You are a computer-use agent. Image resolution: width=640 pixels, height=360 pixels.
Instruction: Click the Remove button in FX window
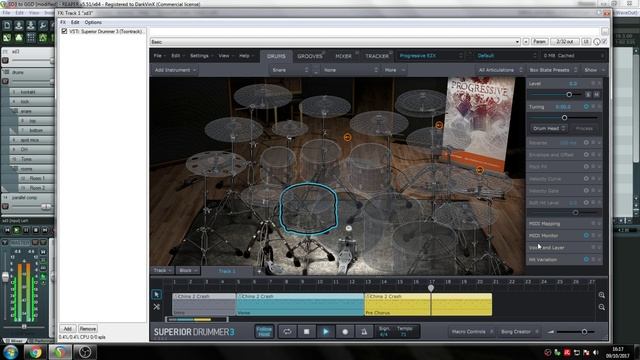(87, 329)
